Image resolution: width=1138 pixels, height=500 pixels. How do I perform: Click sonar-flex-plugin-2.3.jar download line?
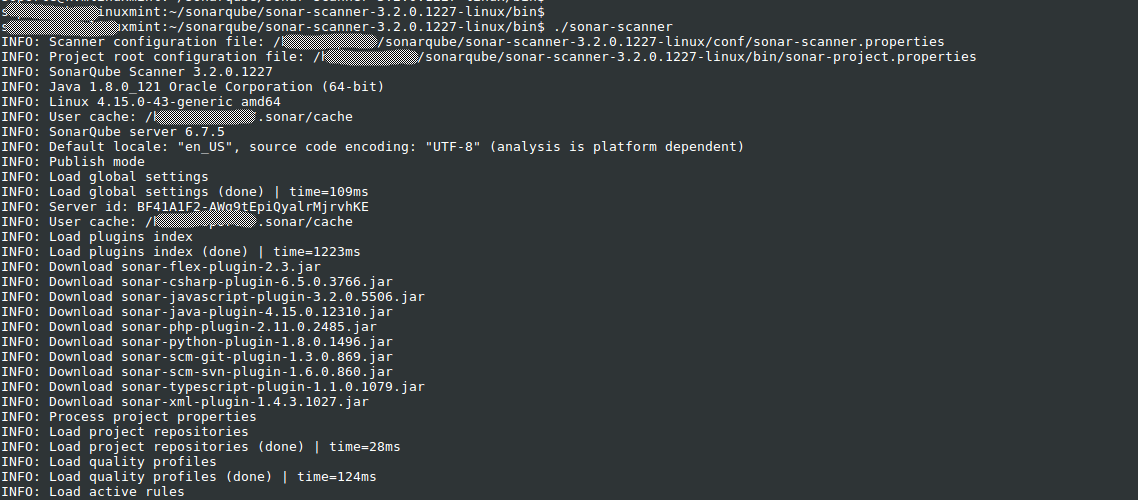184,267
